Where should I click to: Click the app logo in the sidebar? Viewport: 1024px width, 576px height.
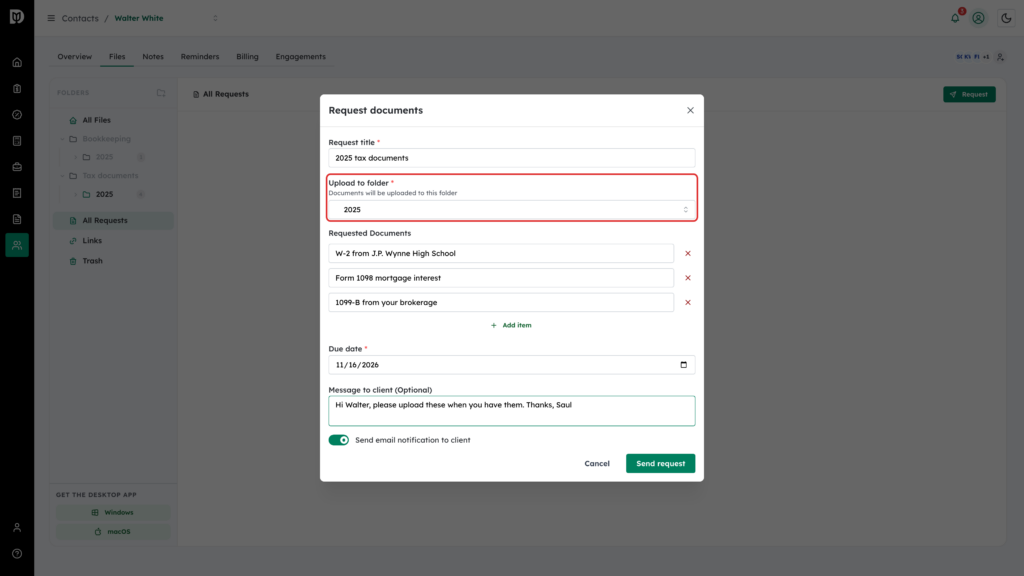17,16
